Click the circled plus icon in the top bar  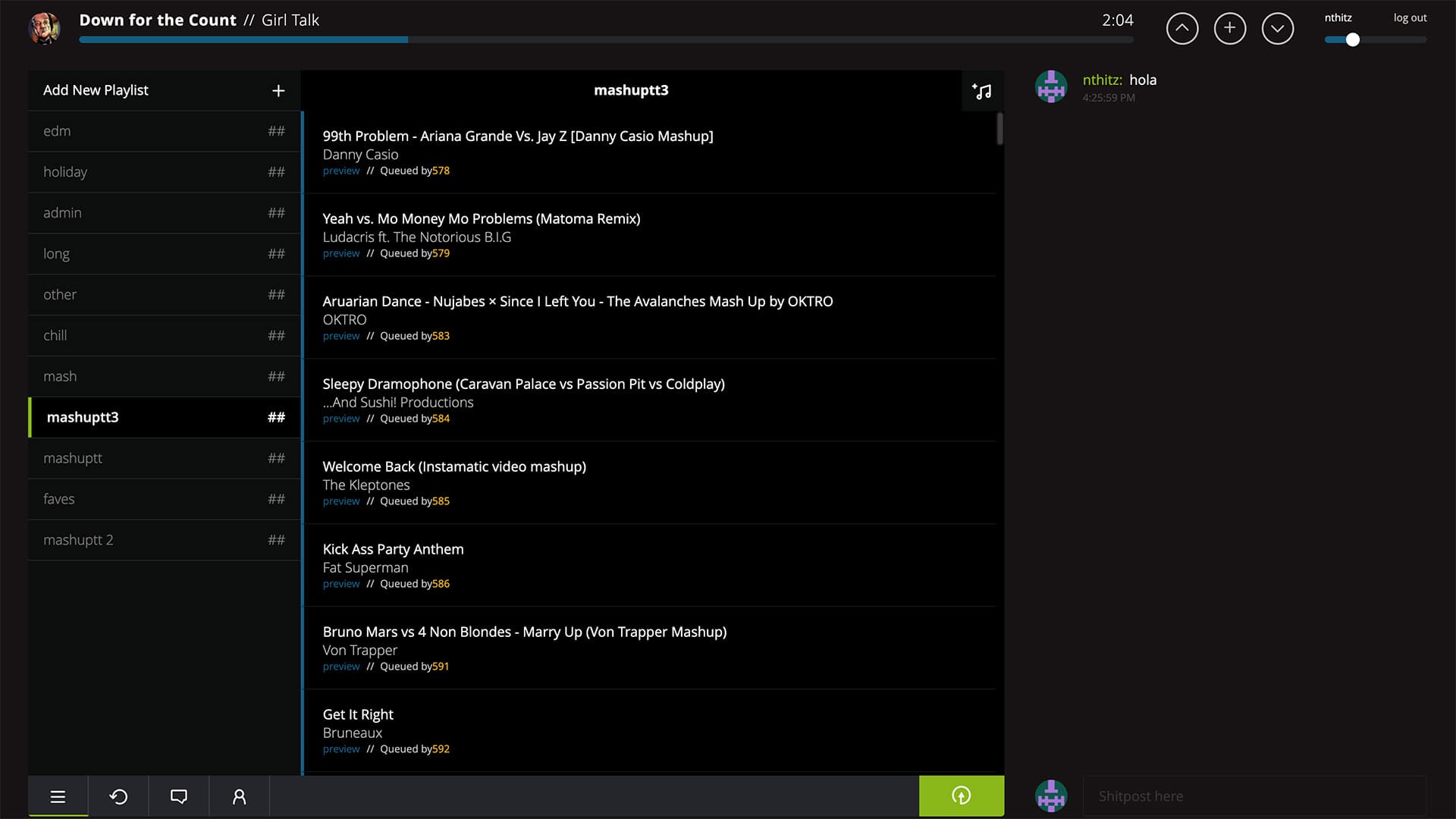[1229, 28]
